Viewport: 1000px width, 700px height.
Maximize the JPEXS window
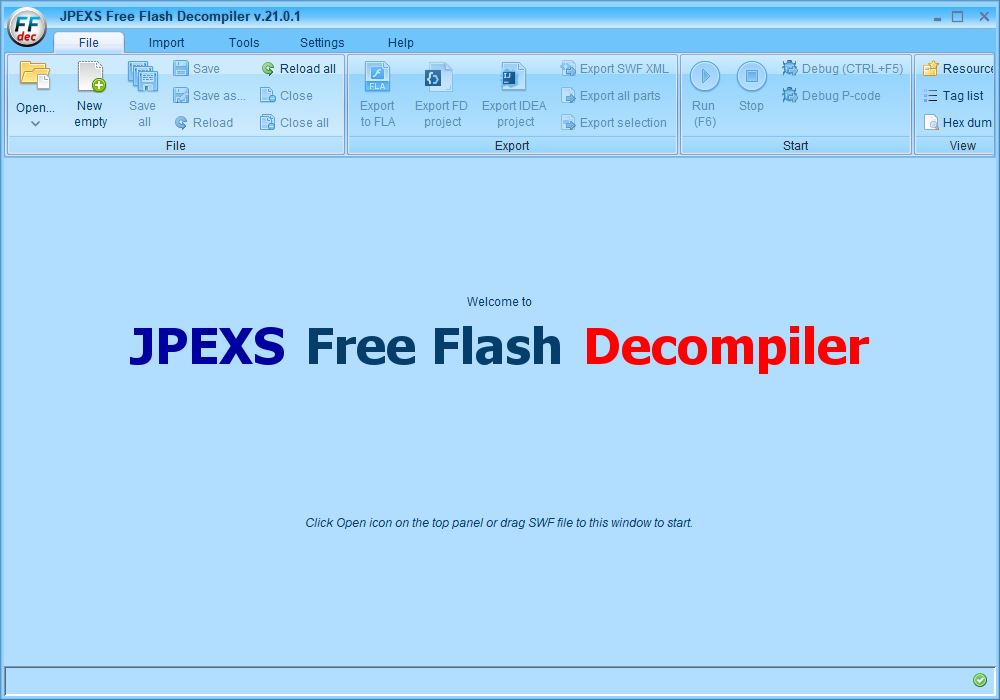point(957,17)
